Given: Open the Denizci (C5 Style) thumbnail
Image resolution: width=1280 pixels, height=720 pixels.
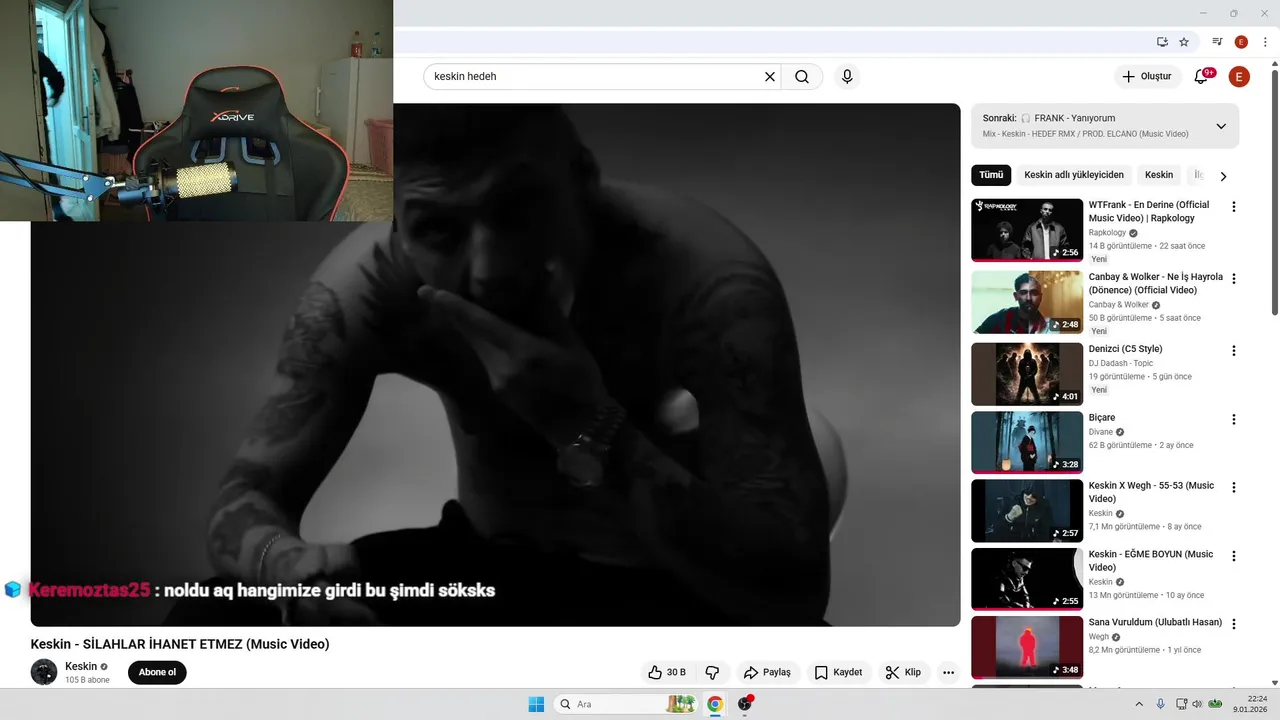Looking at the screenshot, I should (x=1027, y=374).
